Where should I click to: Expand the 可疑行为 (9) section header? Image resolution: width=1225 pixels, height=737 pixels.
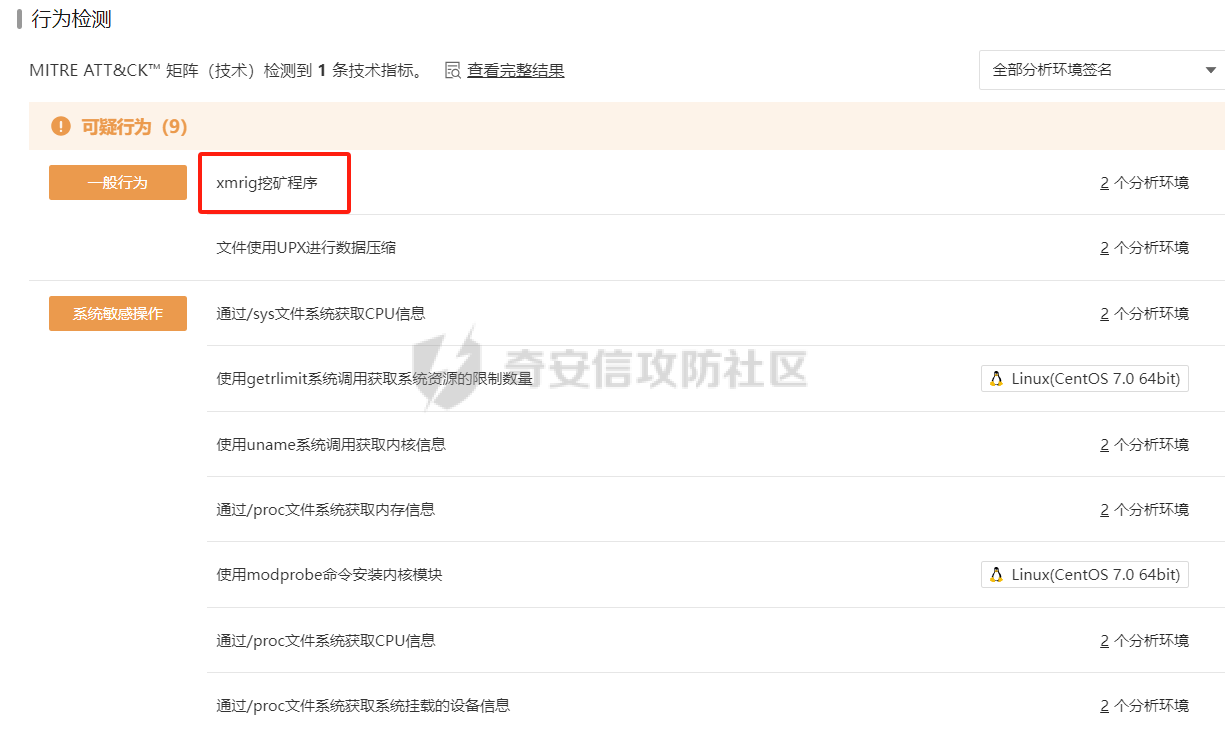[x=134, y=127]
